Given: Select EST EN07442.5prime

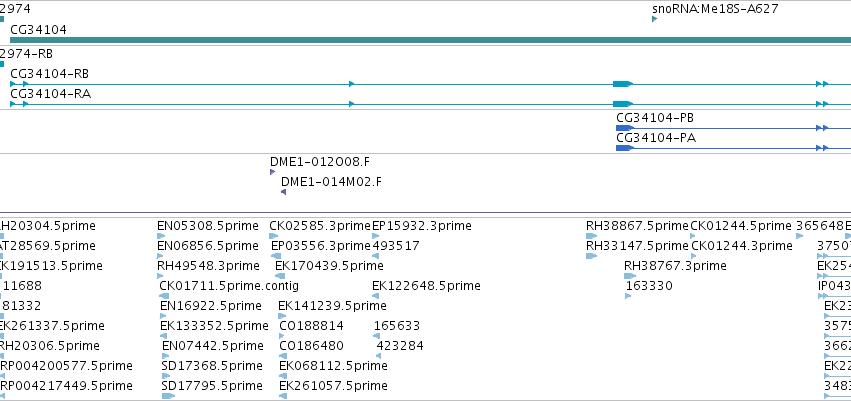Looking at the screenshot, I should pyautogui.click(x=213, y=346).
